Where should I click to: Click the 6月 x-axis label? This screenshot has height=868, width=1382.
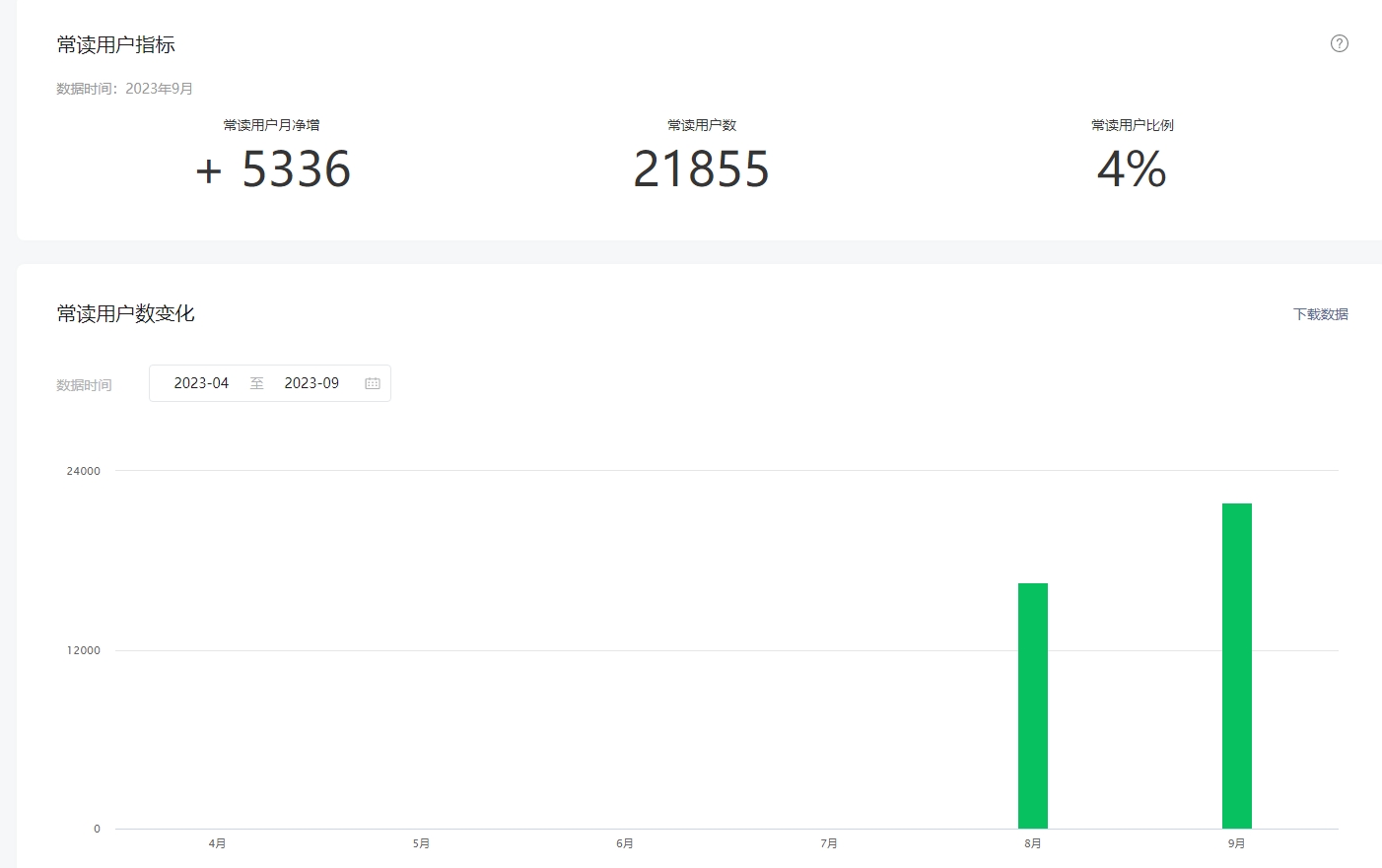pyautogui.click(x=625, y=843)
